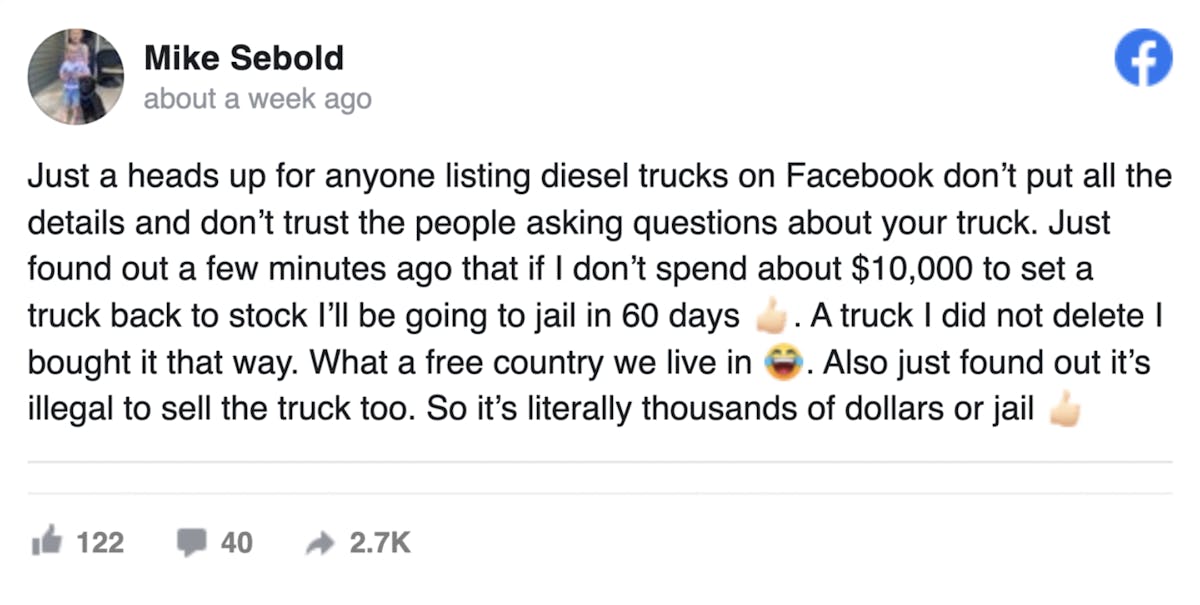
Task: Open the 40 comments count
Action: point(236,542)
